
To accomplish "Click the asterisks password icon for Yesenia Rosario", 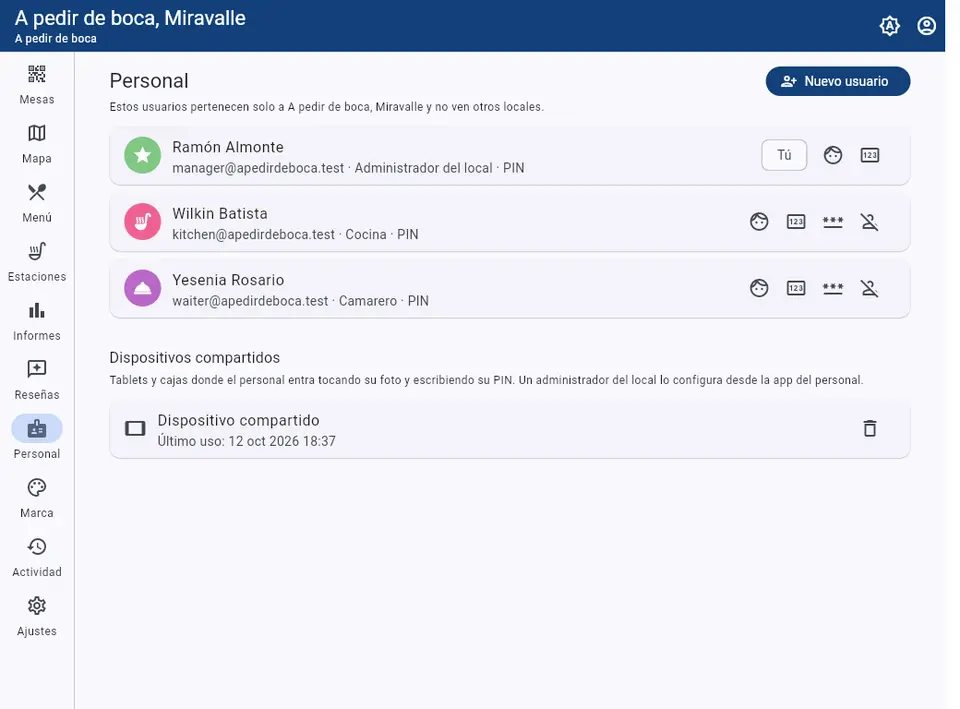I will (x=833, y=288).
